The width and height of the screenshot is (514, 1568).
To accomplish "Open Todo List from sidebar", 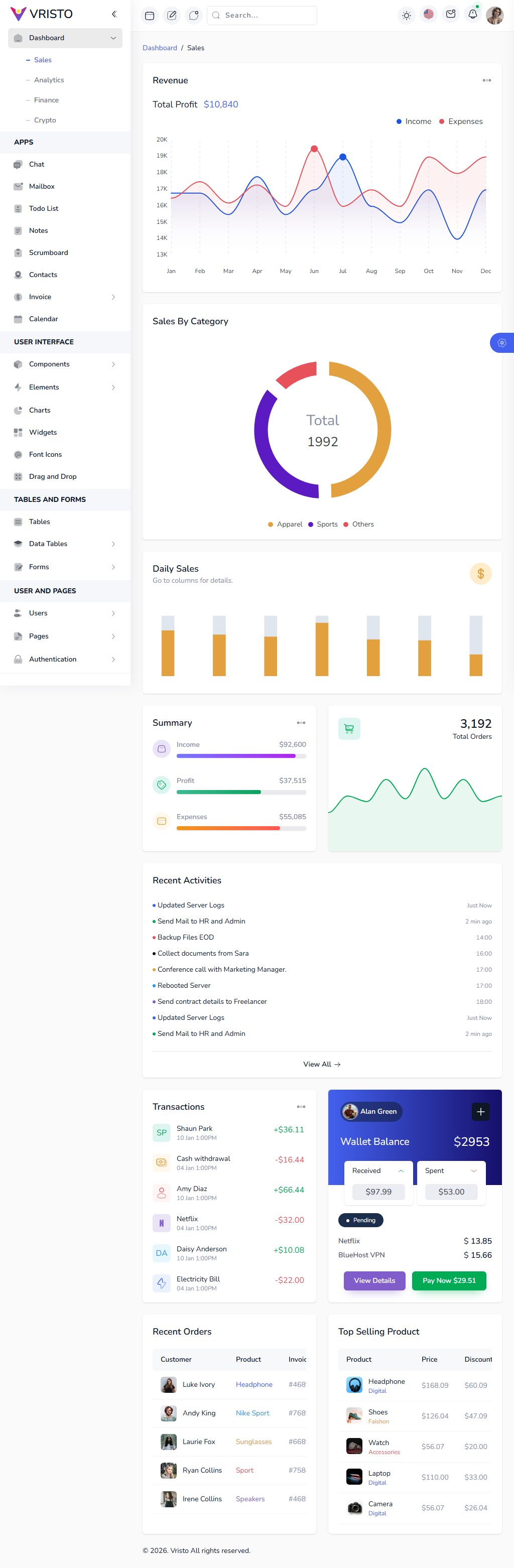I will 65,208.
